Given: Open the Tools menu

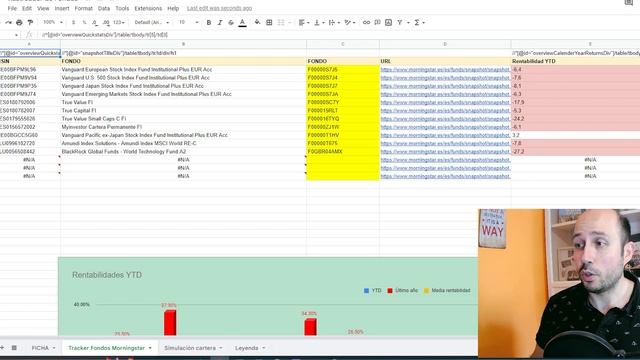Looking at the screenshot, I should 122,8.
